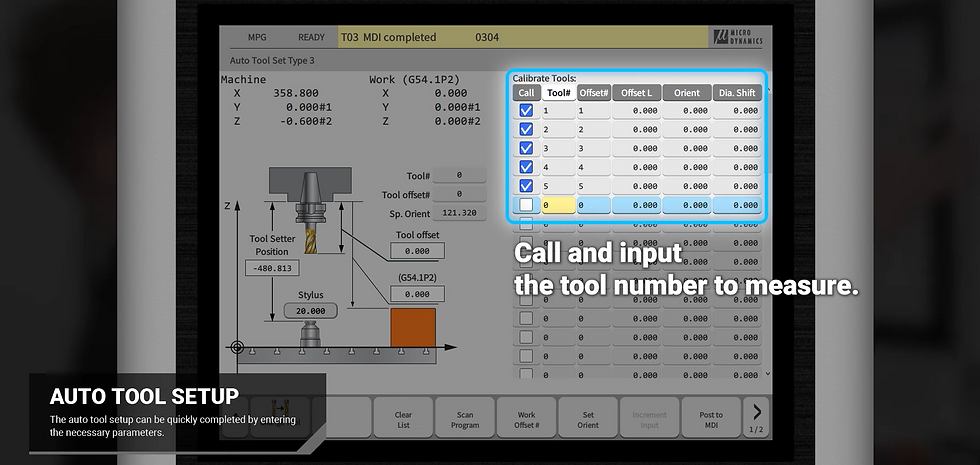
Task: Click the tool holder with end mill graphic
Action: [x=309, y=212]
